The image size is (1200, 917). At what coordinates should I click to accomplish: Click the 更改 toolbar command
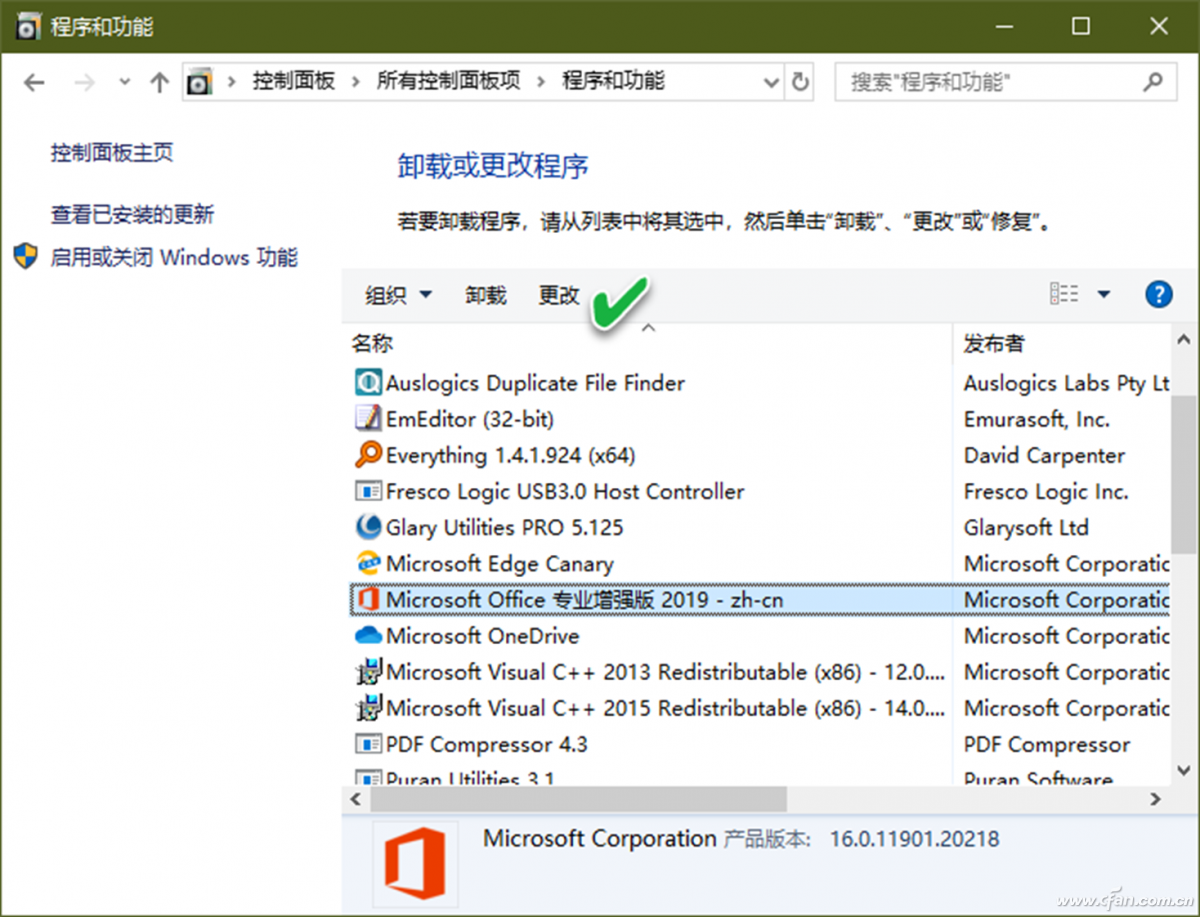coord(558,295)
